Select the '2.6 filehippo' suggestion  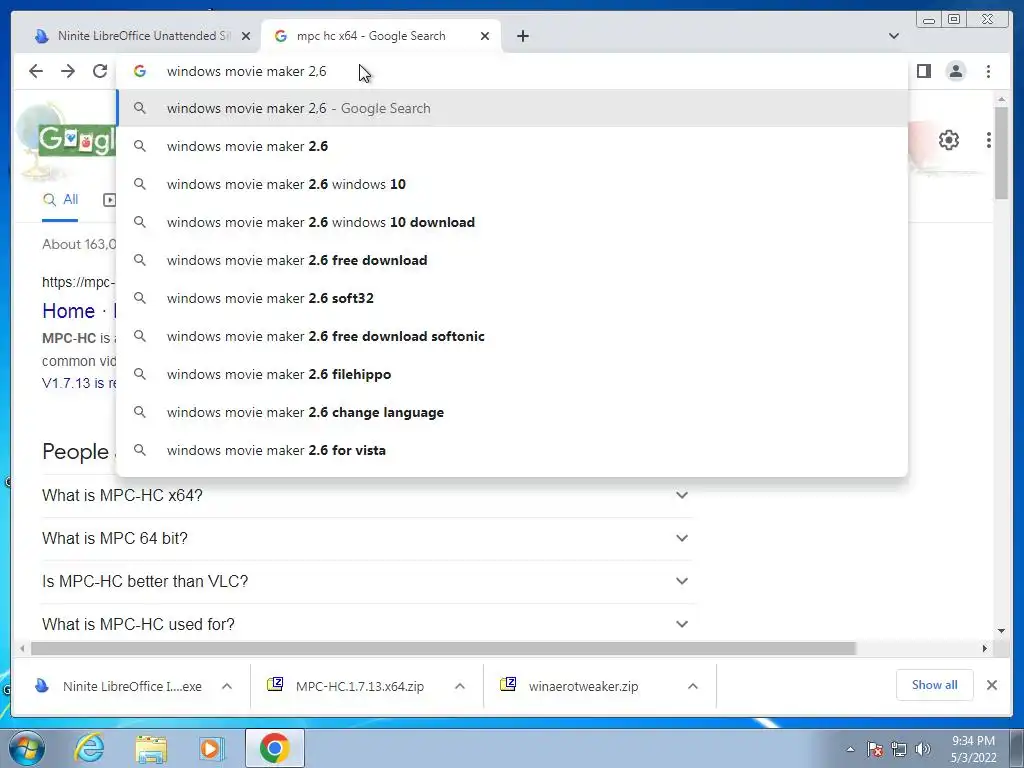(x=513, y=374)
